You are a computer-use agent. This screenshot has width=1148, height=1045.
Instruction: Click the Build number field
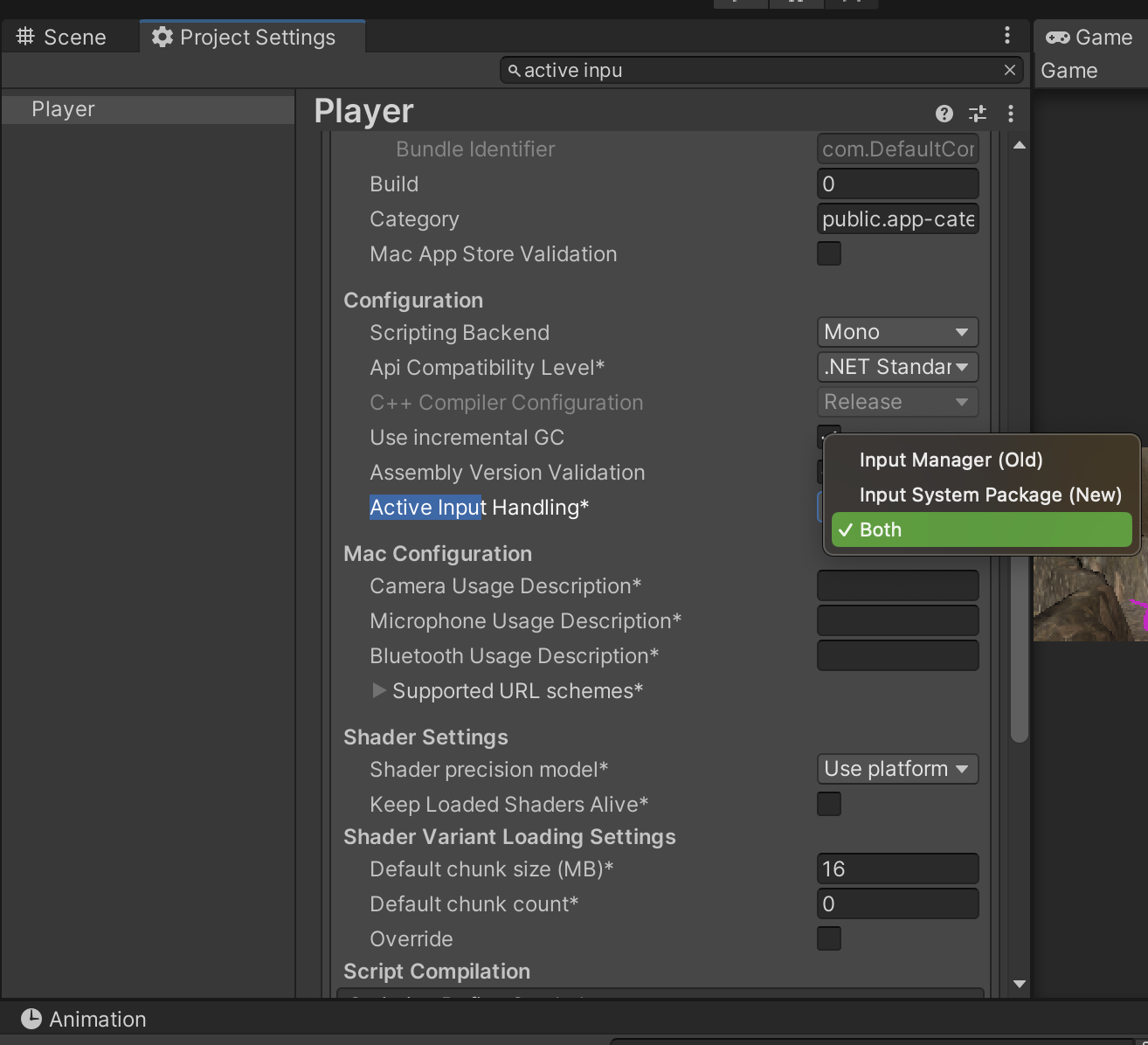pos(897,183)
